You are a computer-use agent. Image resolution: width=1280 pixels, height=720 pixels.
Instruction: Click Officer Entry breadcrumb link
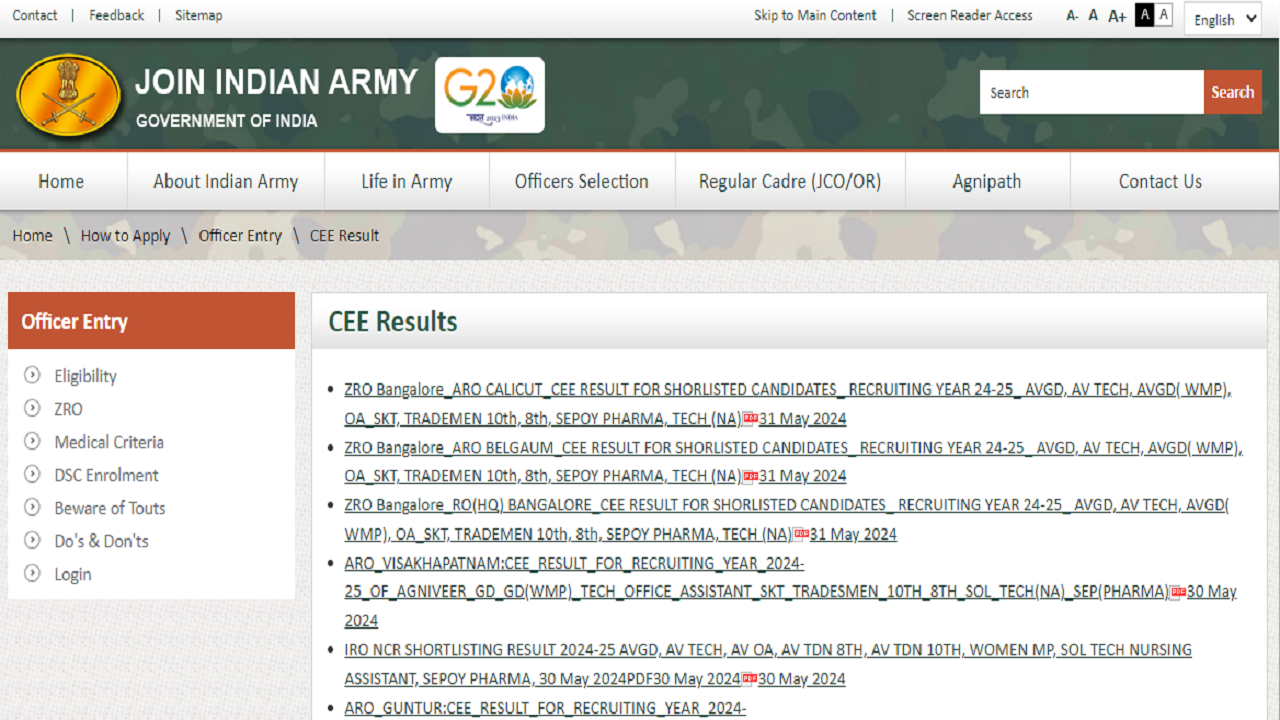click(240, 236)
